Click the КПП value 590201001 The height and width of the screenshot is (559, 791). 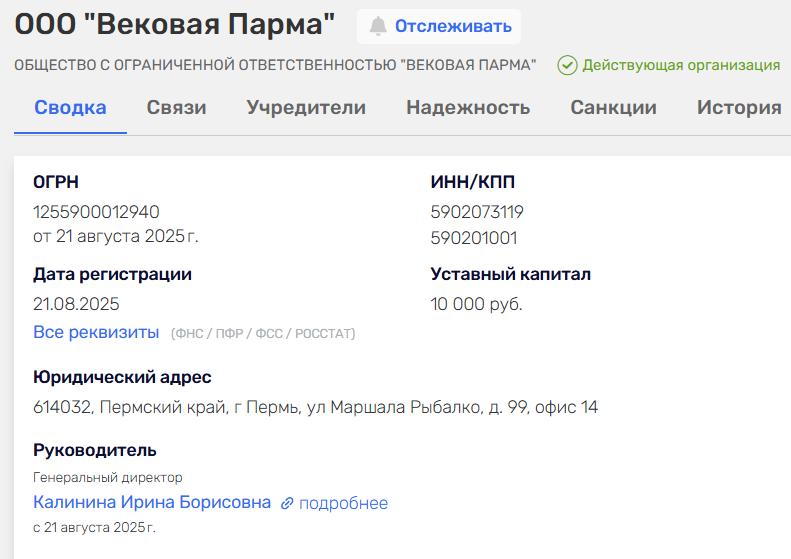[x=473, y=238]
